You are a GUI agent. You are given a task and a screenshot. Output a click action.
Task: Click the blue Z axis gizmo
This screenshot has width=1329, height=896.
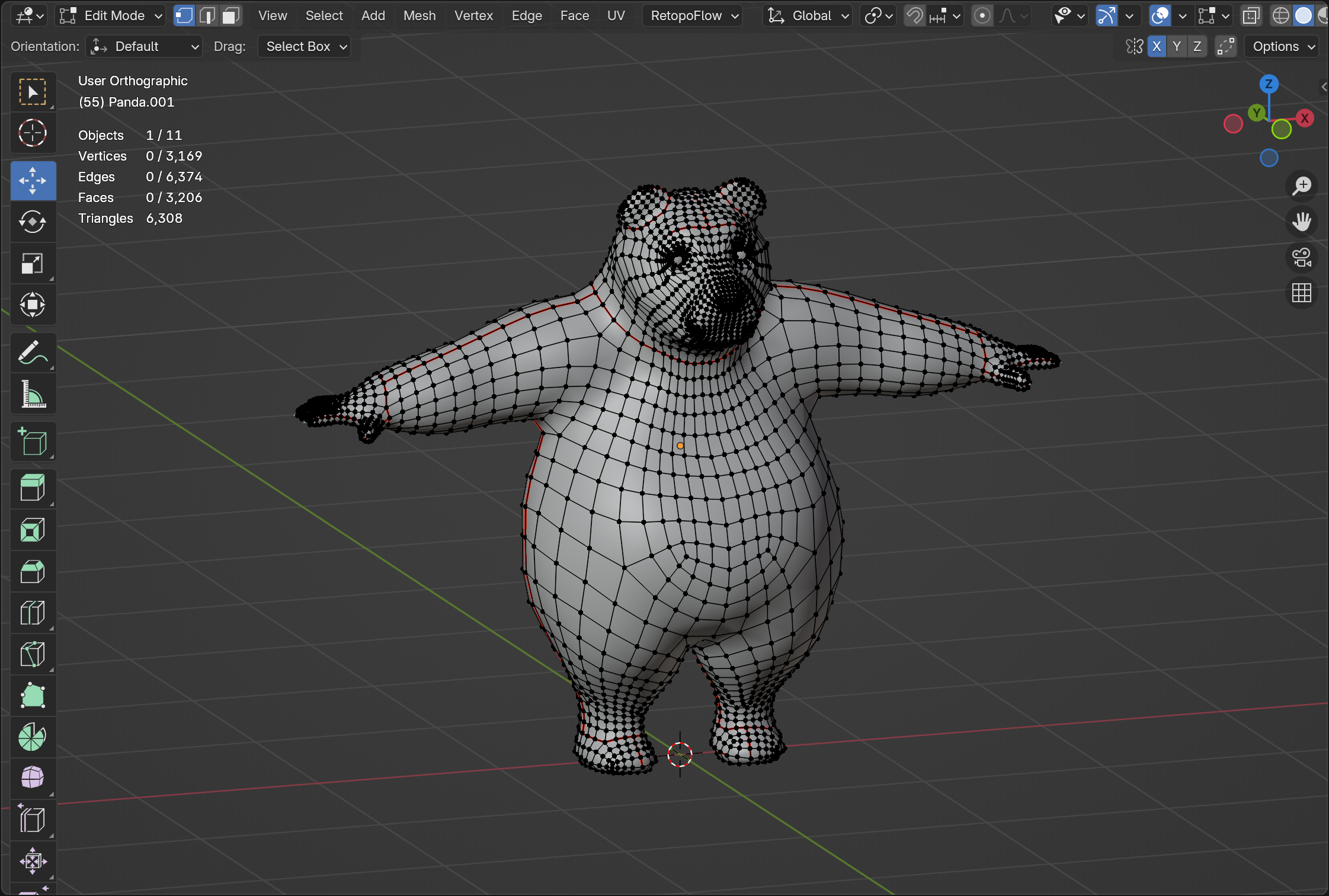pos(1269,84)
